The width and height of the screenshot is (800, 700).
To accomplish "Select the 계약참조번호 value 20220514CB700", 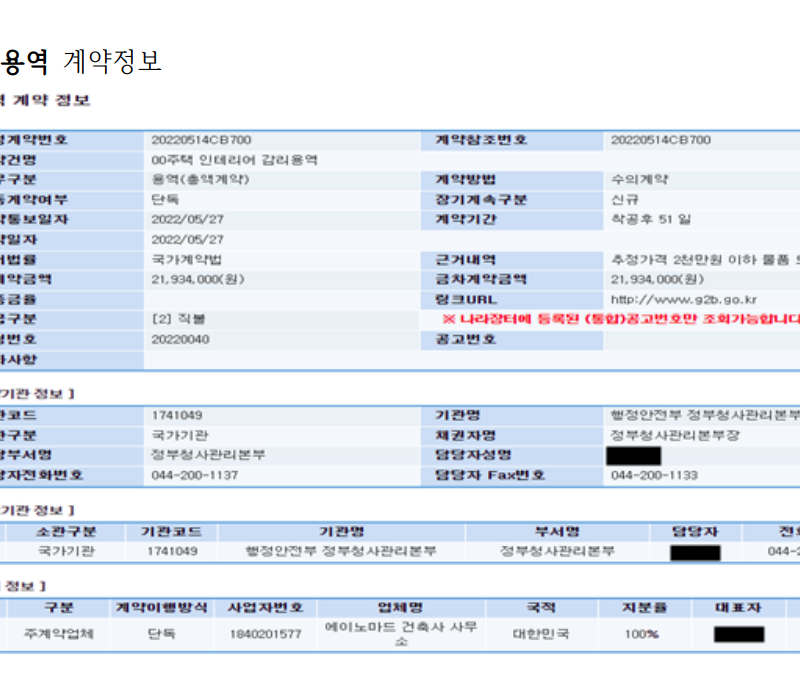I will 660,140.
